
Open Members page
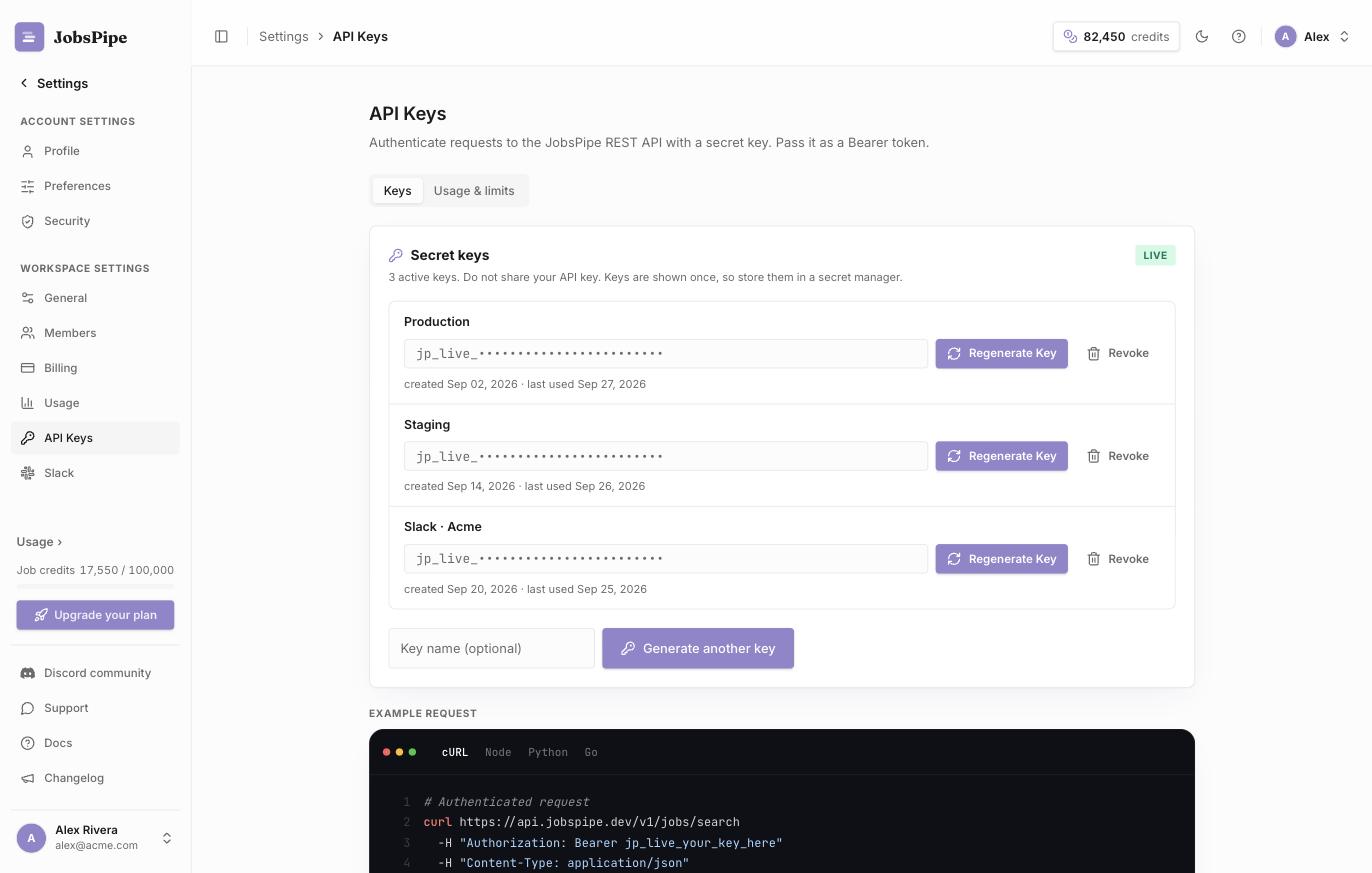point(95,333)
